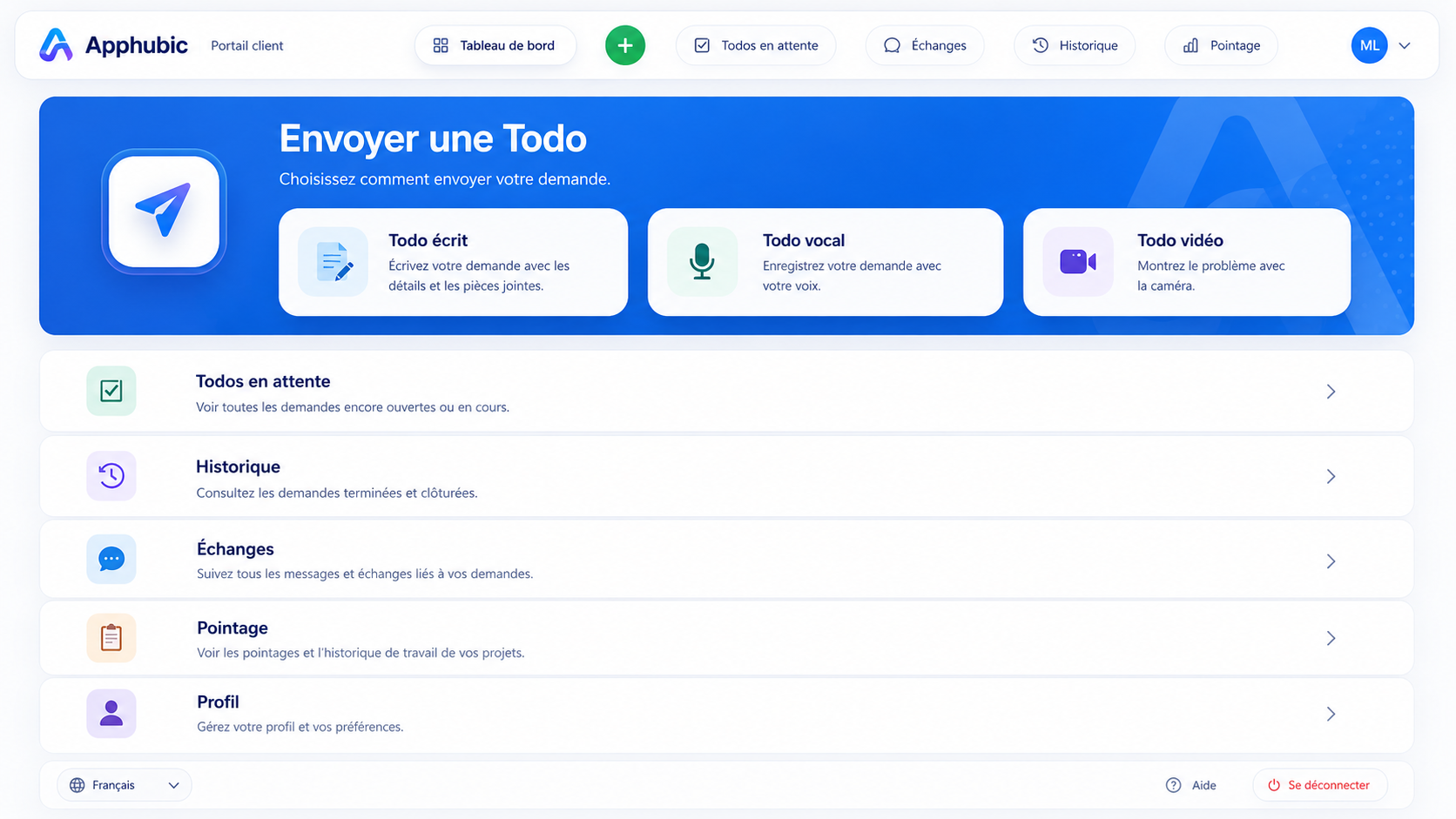Click the dashboard grid icon

point(441,45)
